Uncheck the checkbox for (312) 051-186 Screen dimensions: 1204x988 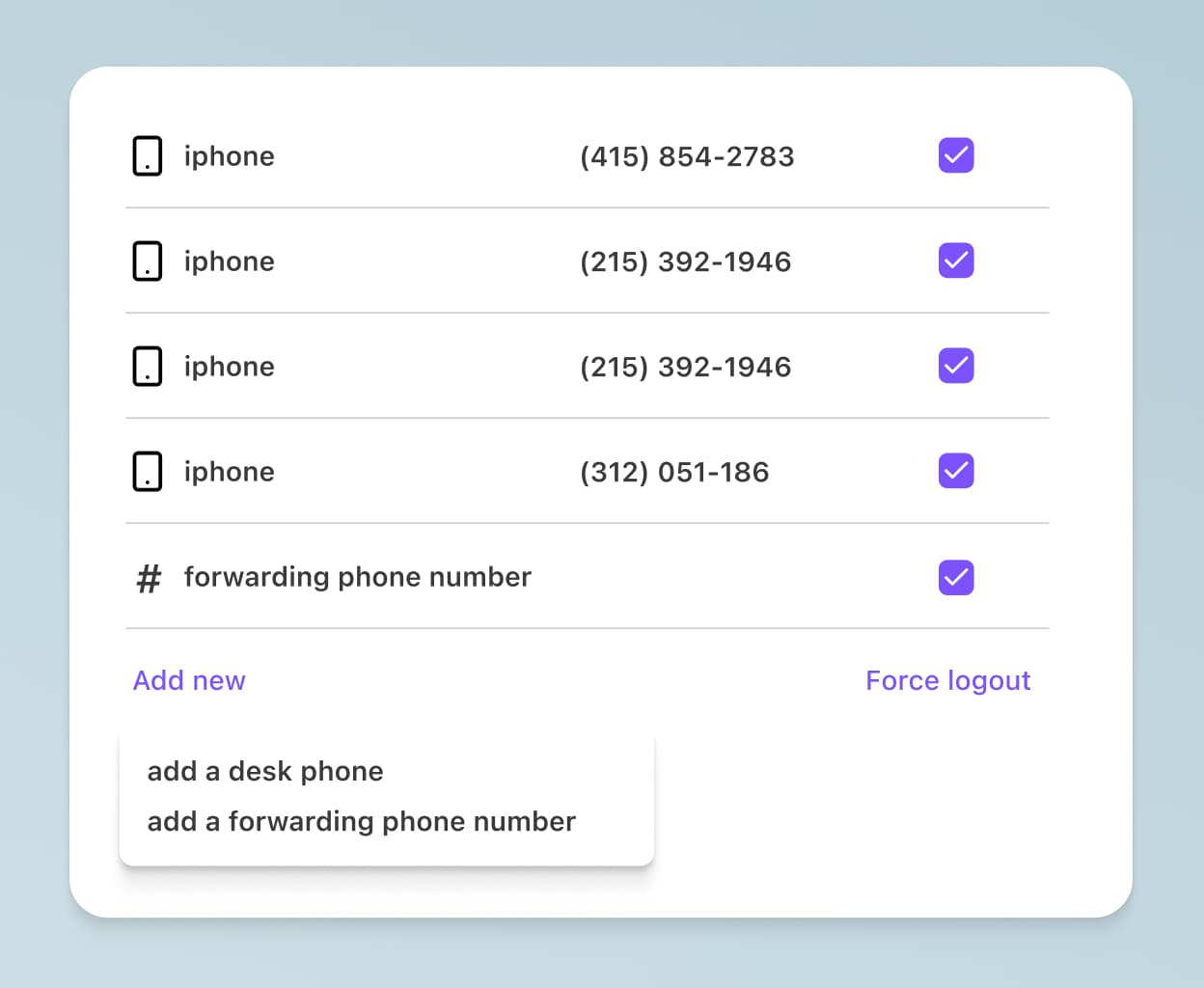point(956,471)
